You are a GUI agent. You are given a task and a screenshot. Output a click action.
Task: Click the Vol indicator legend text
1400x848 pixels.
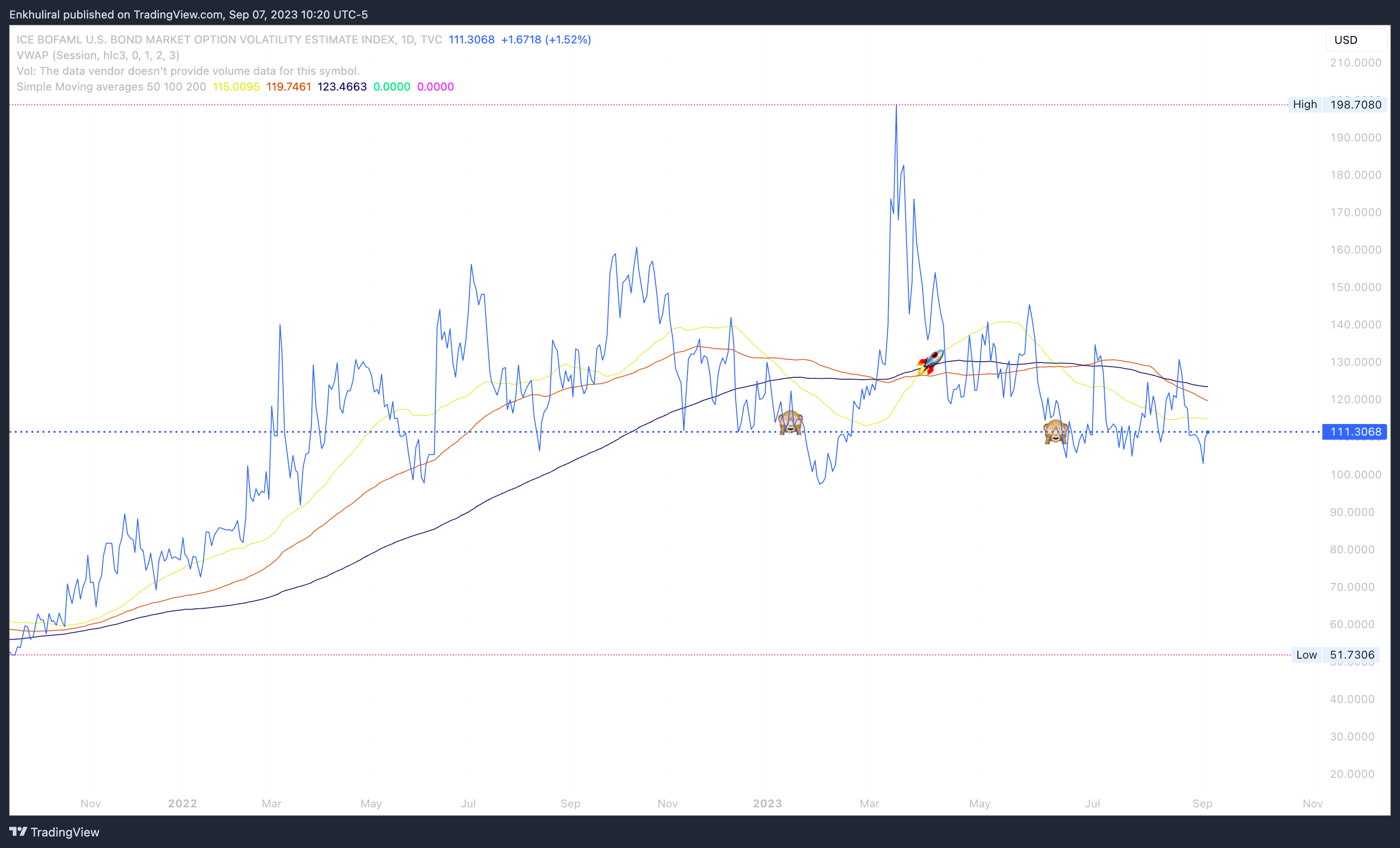(188, 71)
